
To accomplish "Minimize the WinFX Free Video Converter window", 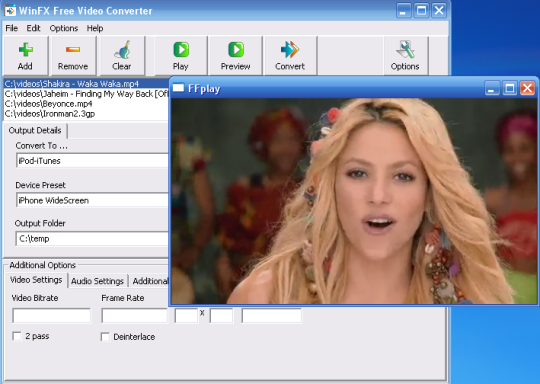I will click(403, 10).
